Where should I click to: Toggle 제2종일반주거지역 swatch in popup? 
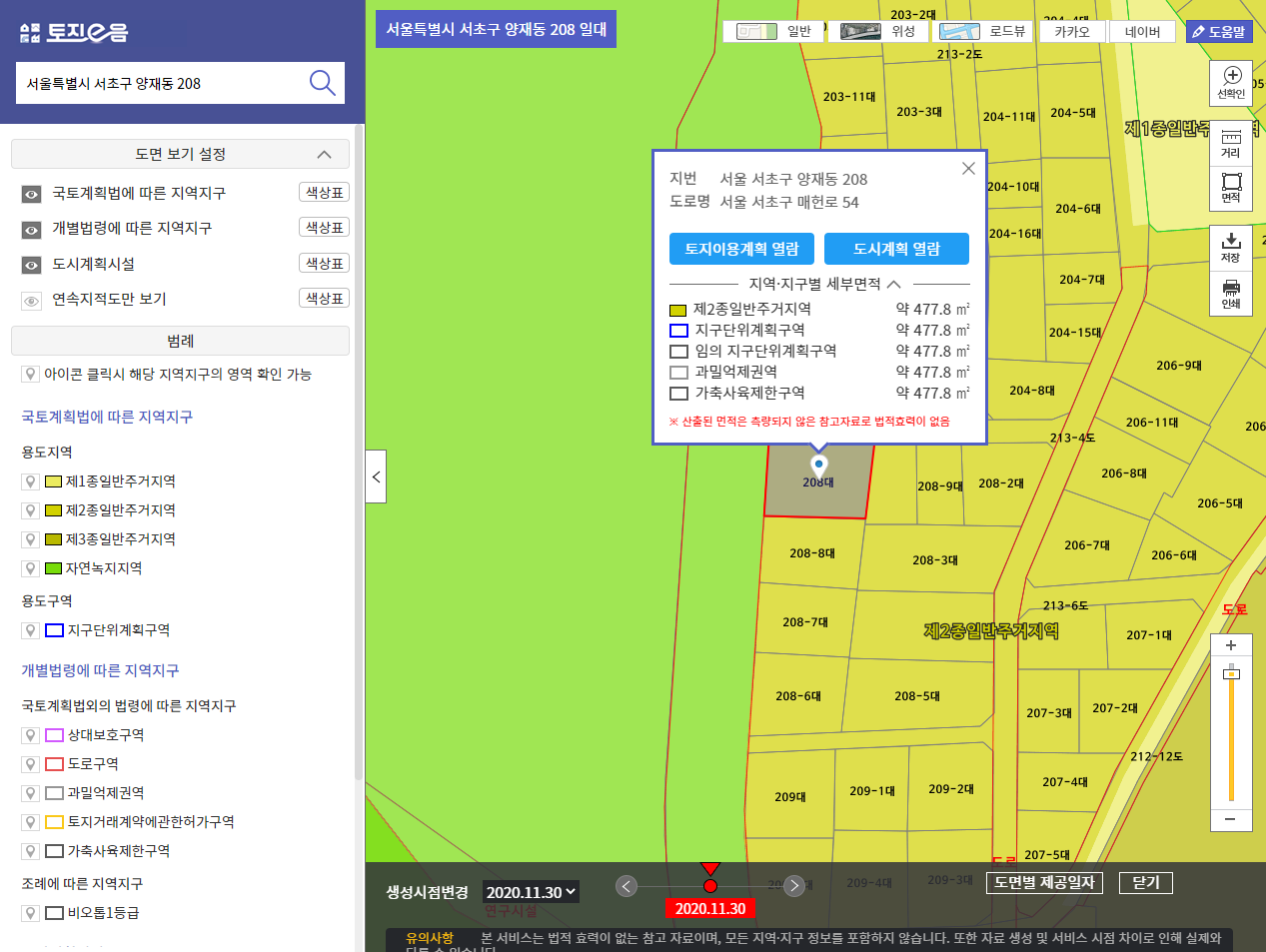pos(677,311)
